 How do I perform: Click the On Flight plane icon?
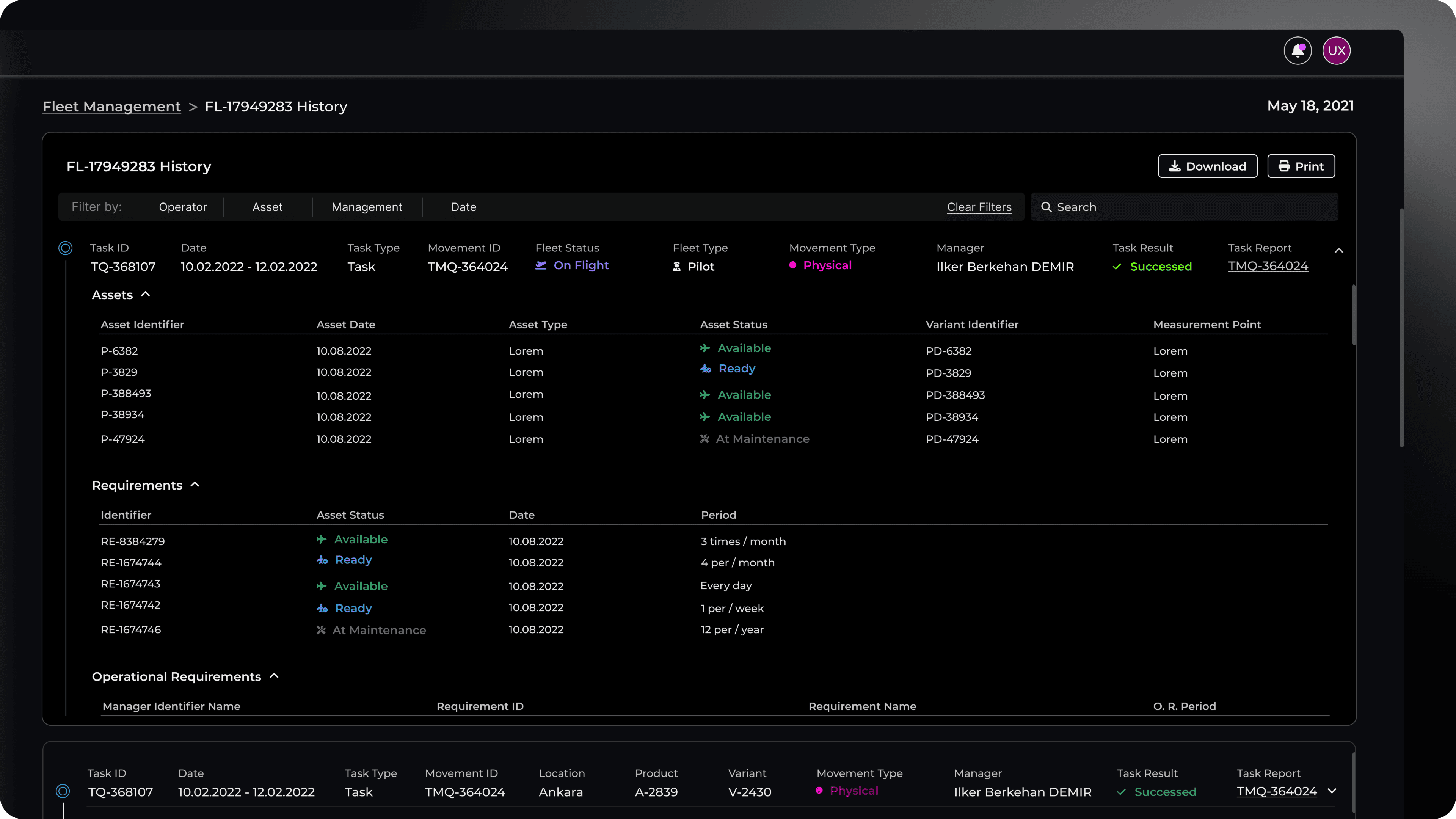[541, 265]
